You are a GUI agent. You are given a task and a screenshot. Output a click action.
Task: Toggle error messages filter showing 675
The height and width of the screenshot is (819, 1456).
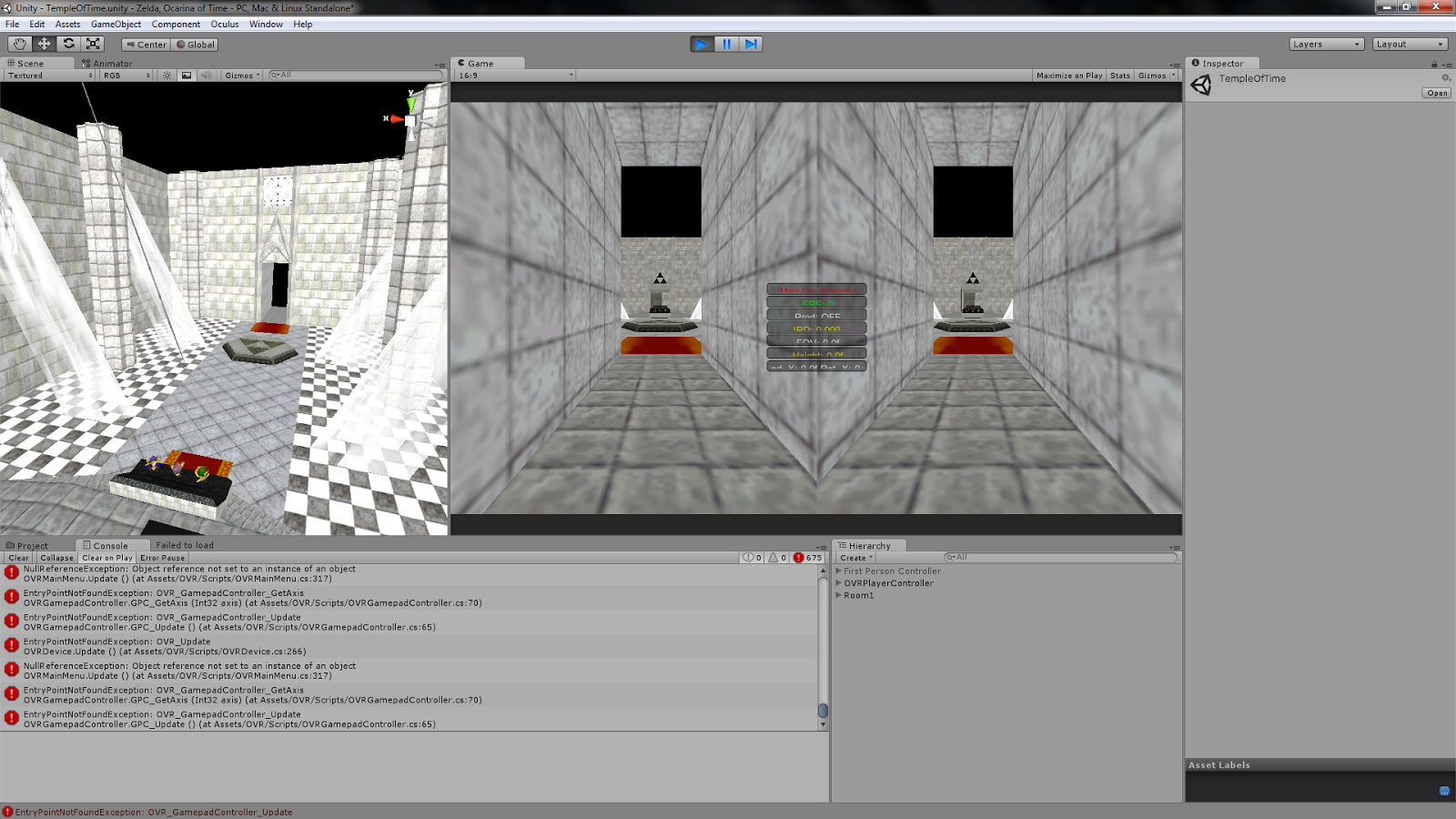click(807, 558)
